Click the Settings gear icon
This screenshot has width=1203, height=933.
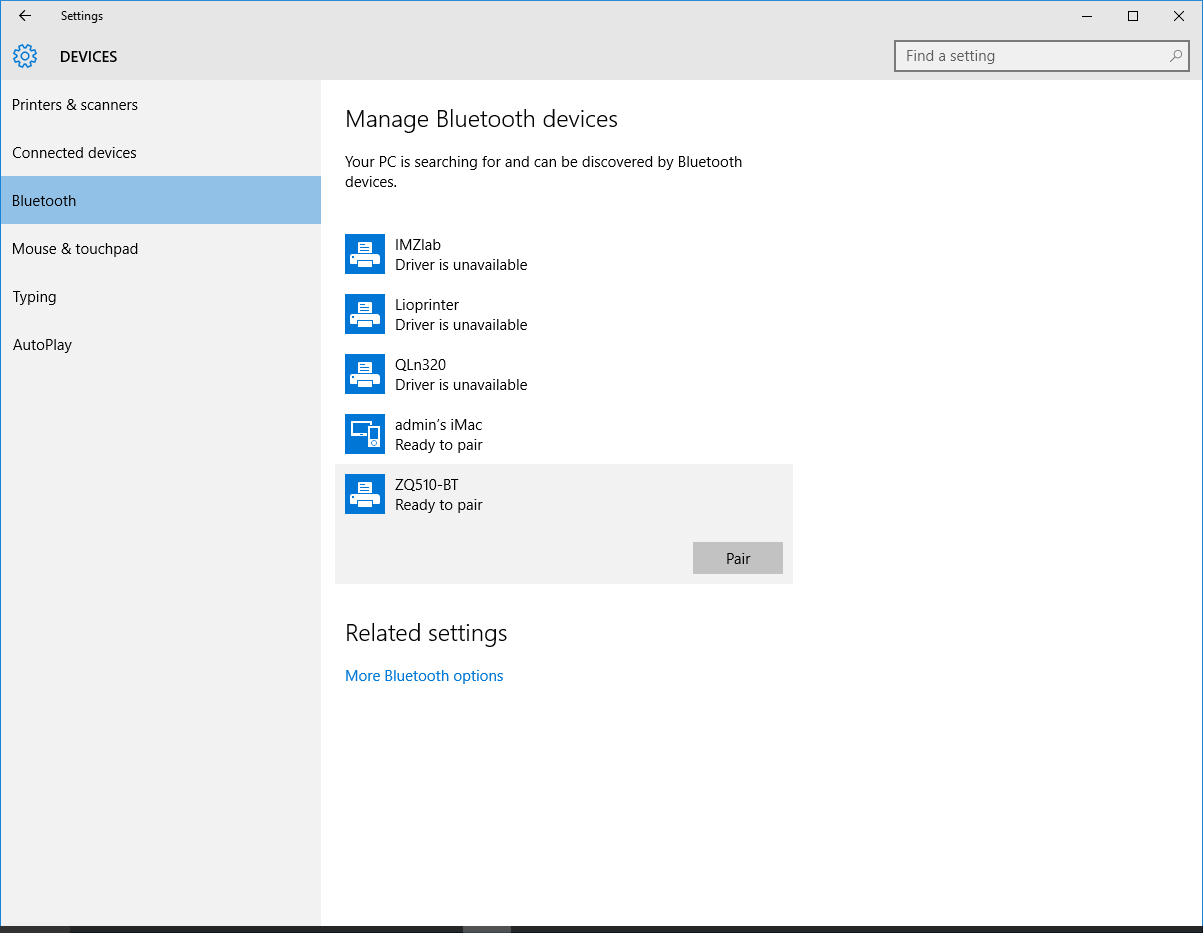coord(25,56)
